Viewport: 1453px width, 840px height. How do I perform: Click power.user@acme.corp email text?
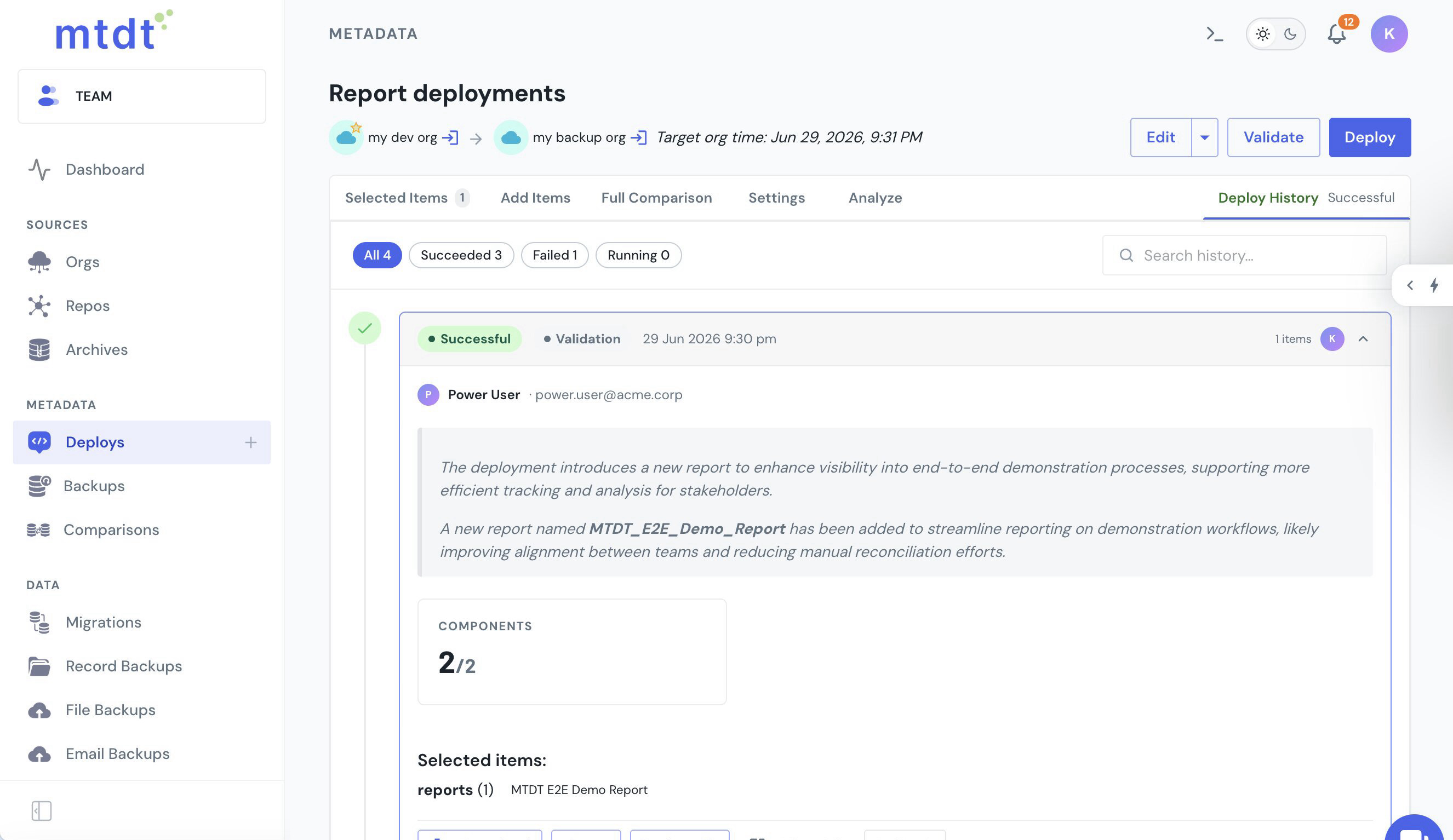coord(608,395)
